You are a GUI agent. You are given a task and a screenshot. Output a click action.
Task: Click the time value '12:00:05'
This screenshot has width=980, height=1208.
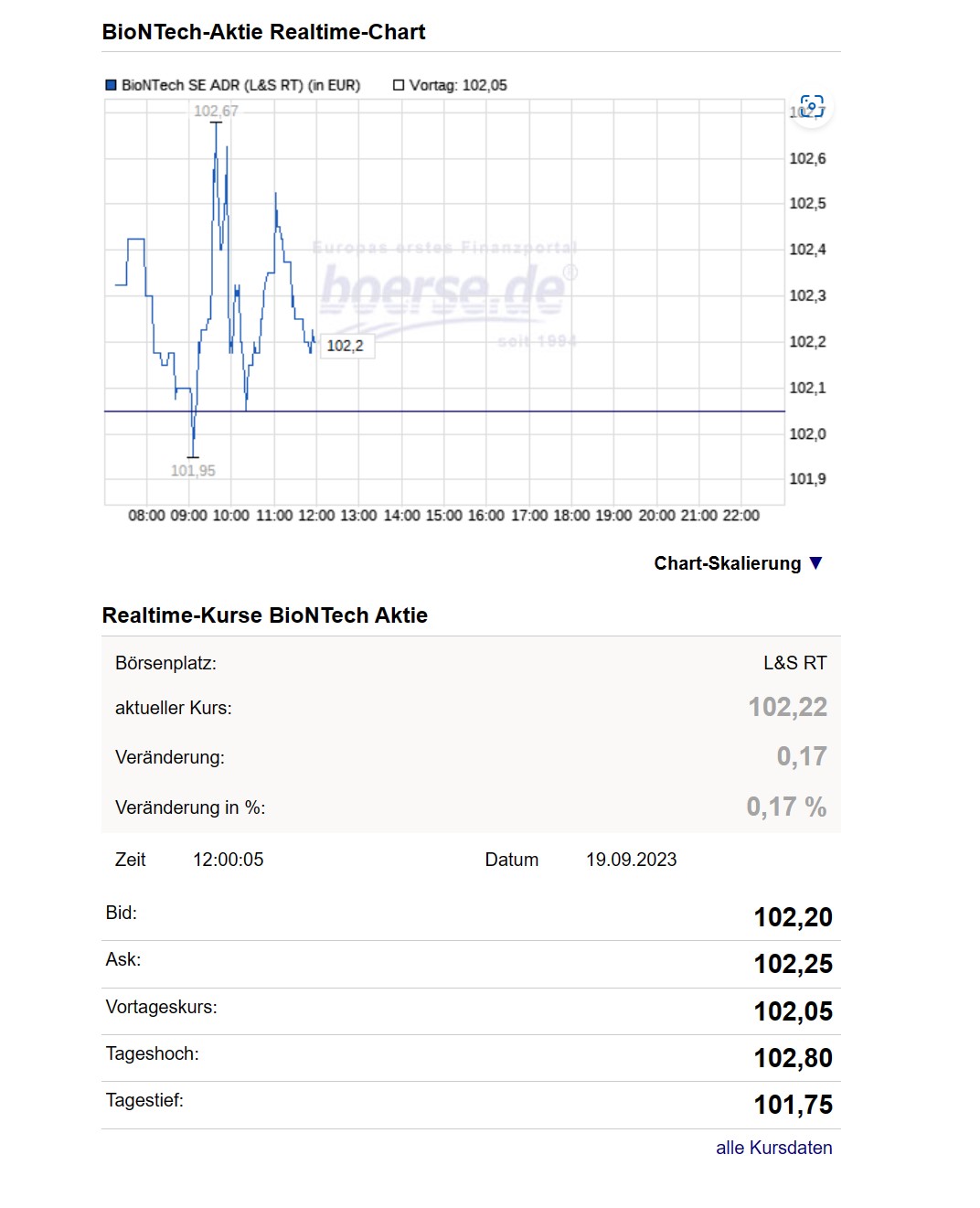229,860
